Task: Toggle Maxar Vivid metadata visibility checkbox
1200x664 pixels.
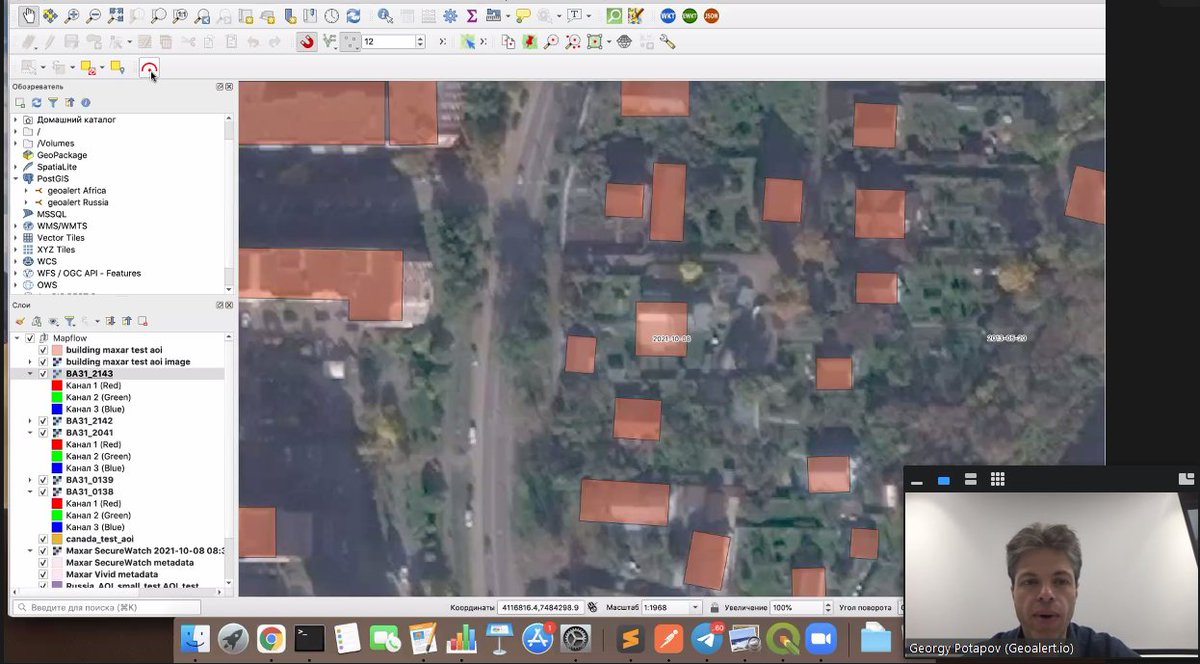Action: pos(43,574)
